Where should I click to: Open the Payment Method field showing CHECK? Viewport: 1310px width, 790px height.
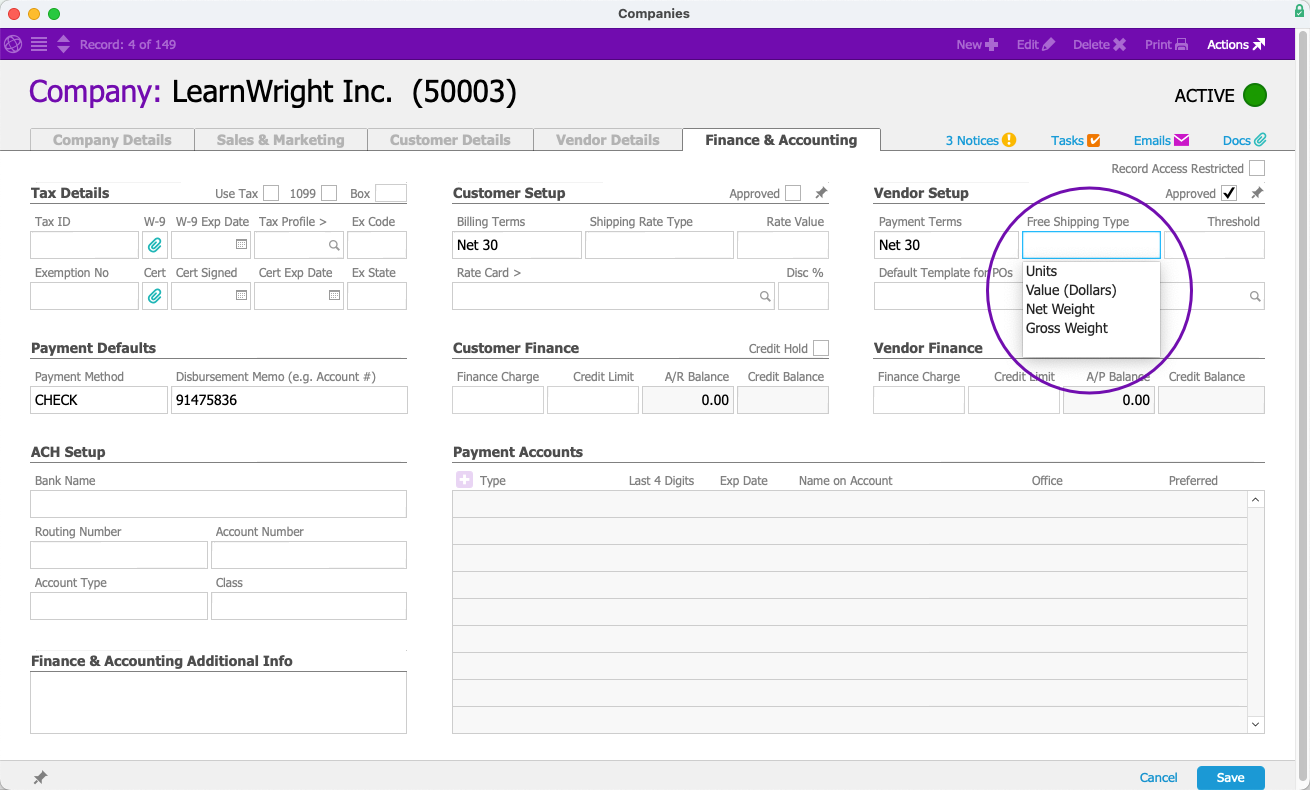pyautogui.click(x=99, y=400)
